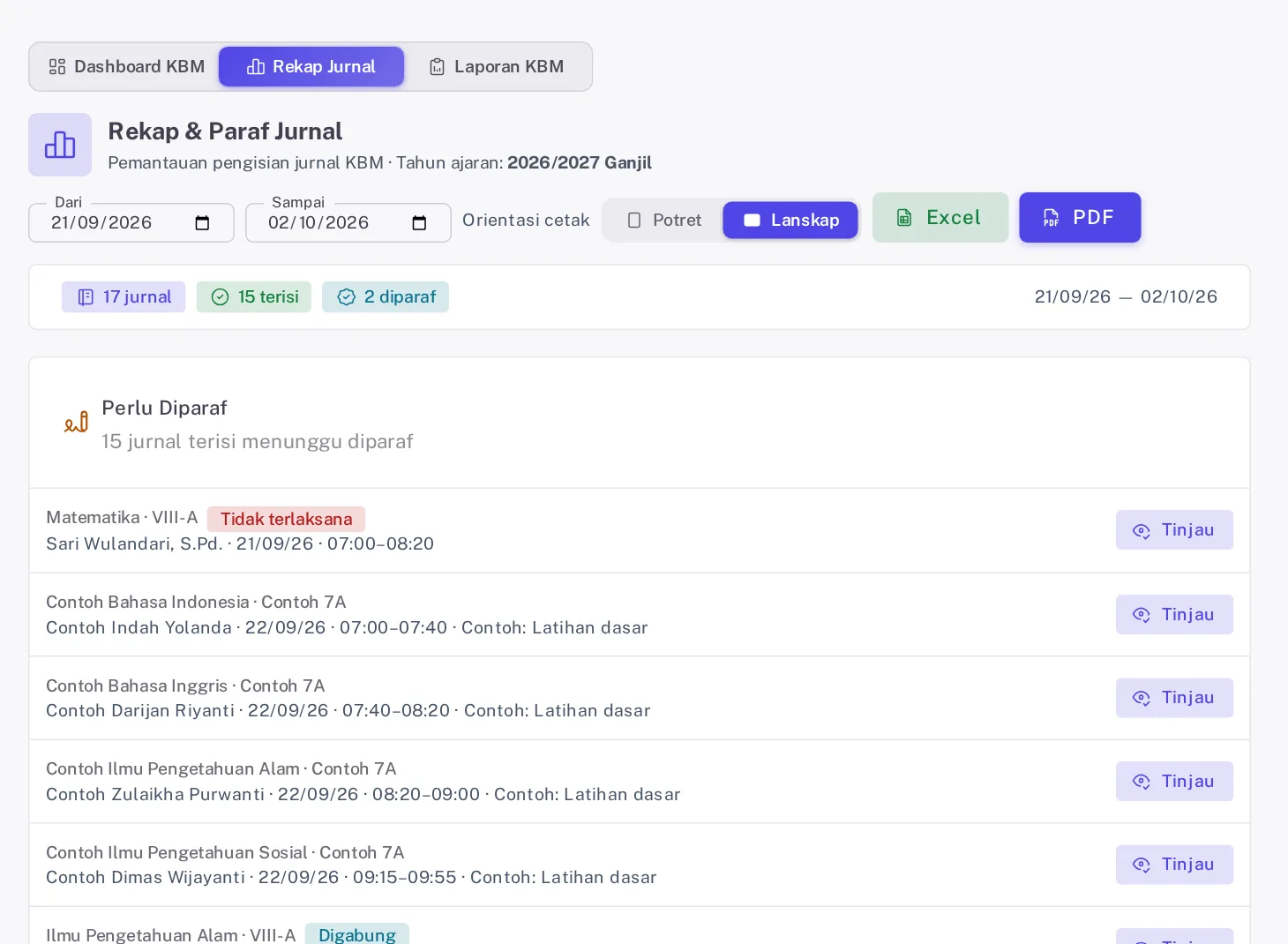Click Tinjau for Contoh Bahasa Indonesia
Screen dimensions: 1288x944
pos(1174,614)
